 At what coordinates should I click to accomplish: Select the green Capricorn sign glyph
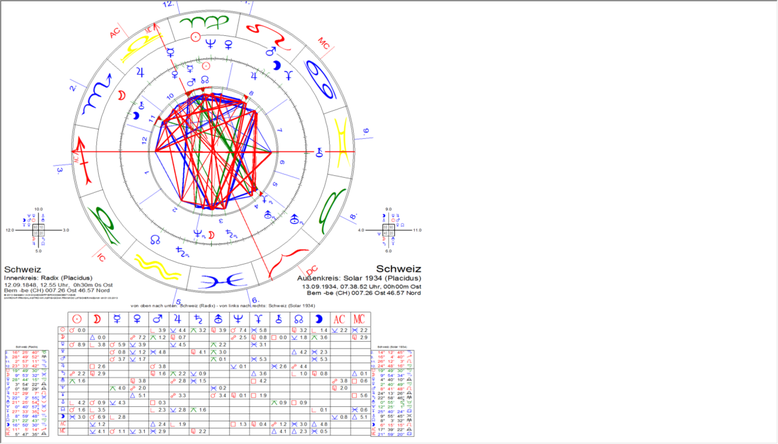104,225
